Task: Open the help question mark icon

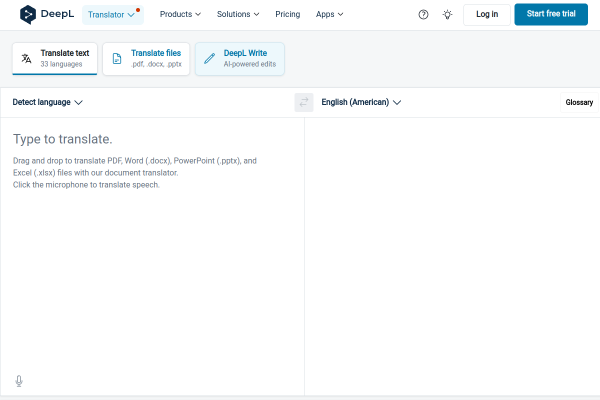Action: [423, 15]
